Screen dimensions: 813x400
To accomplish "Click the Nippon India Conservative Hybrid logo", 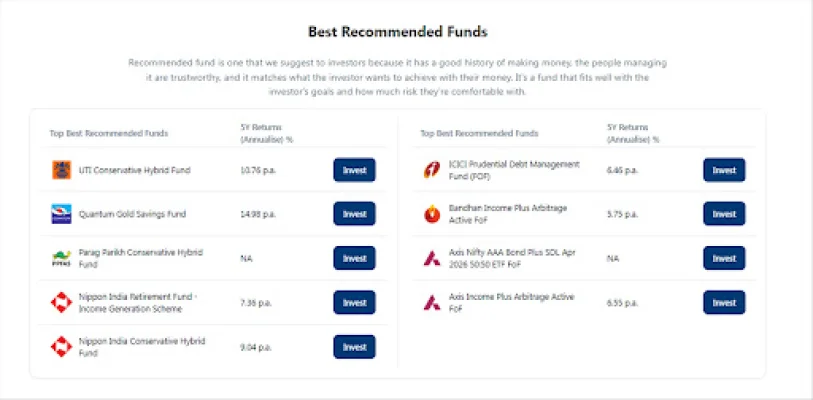I will coord(61,347).
